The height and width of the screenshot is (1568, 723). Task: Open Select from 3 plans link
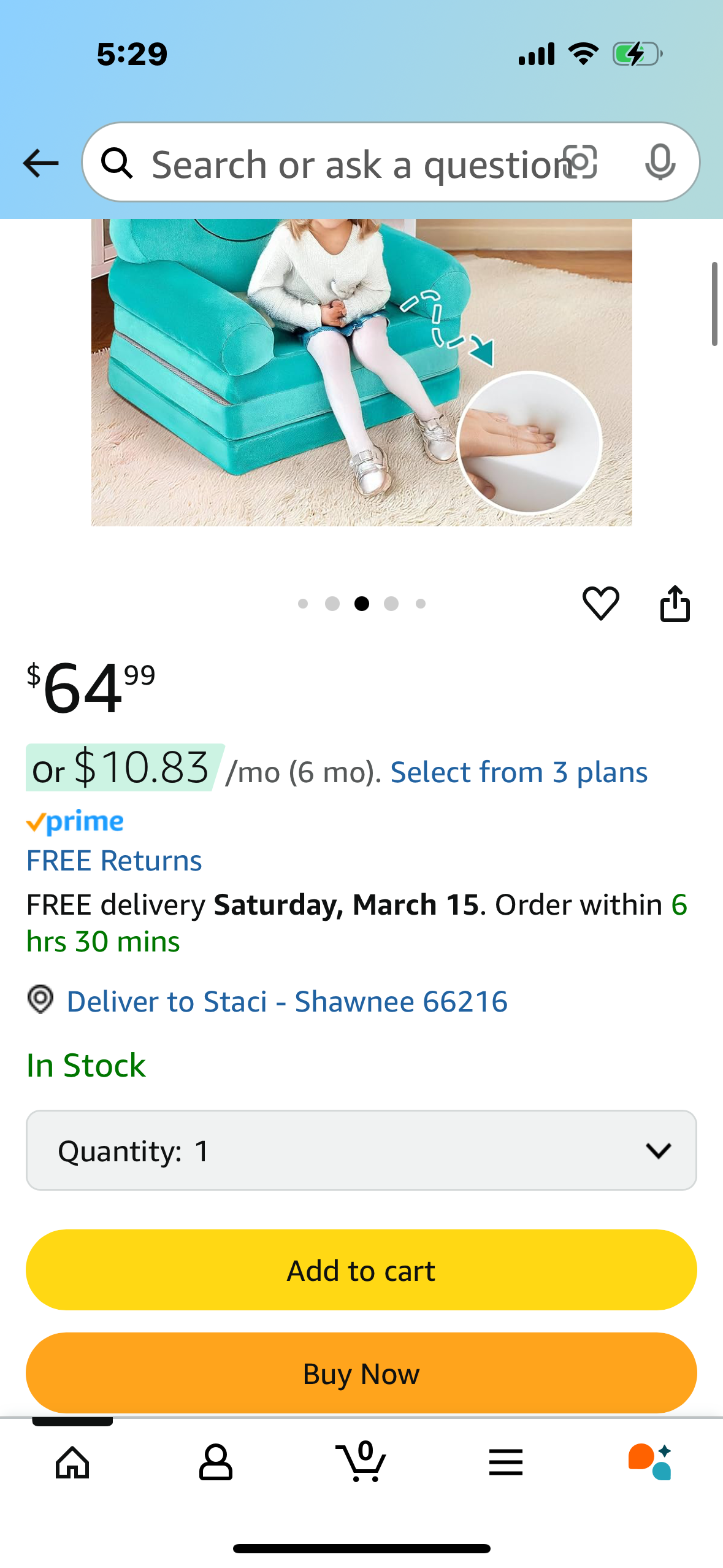519,772
